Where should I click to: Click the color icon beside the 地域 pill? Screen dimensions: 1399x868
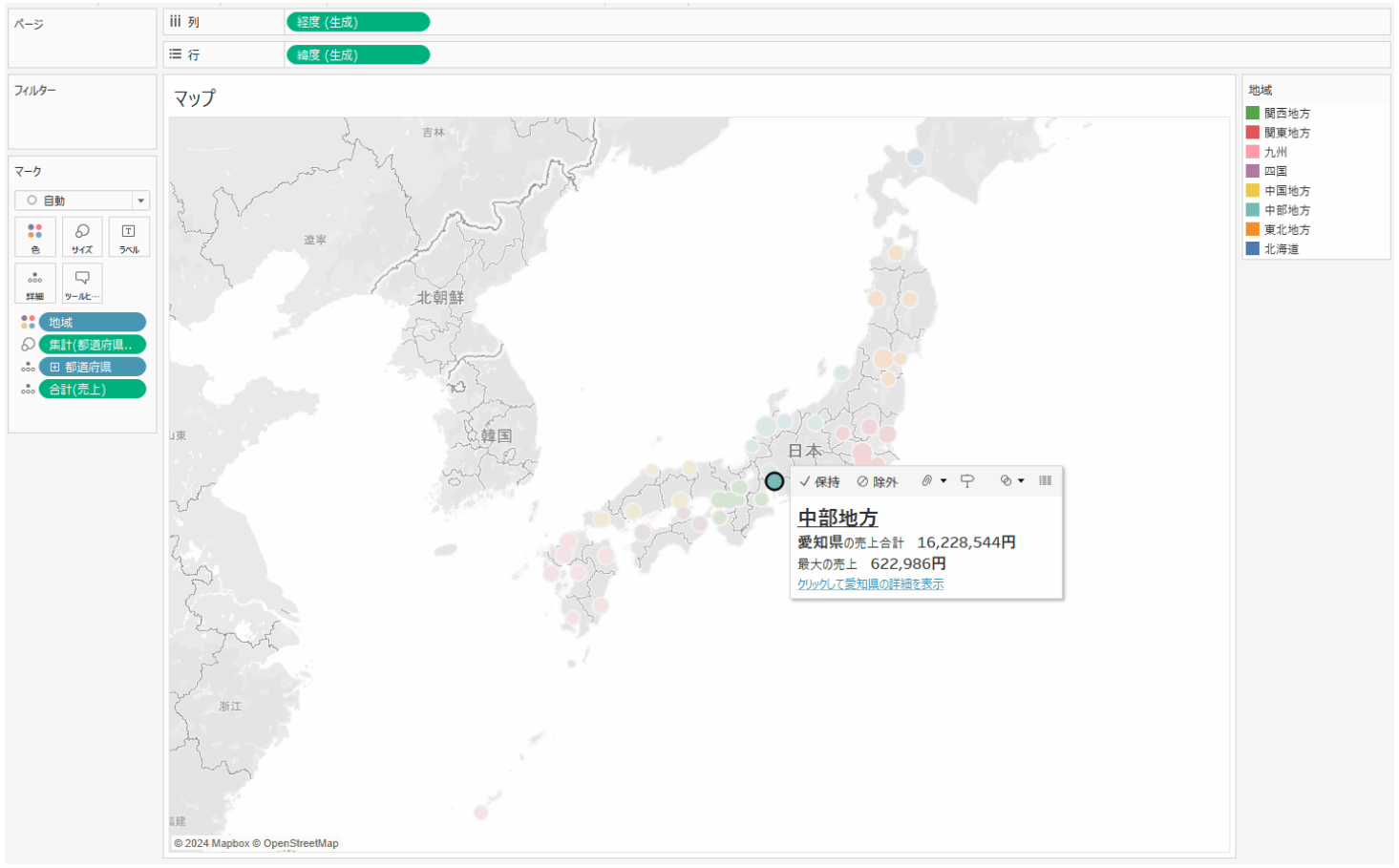(x=28, y=323)
